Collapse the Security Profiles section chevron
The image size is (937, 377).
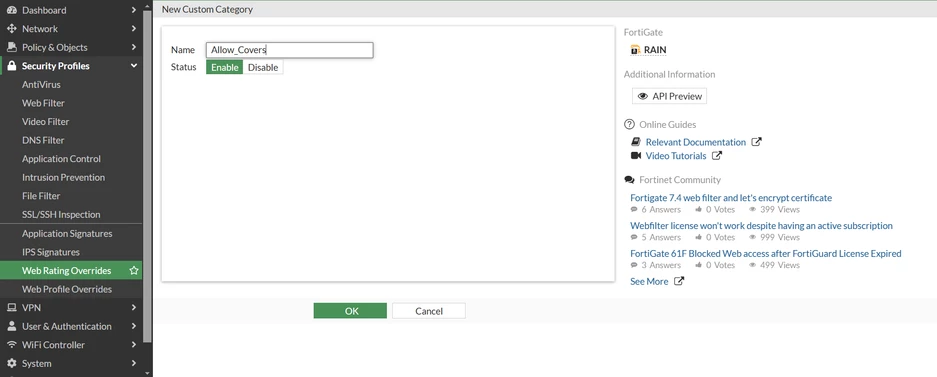(x=134, y=66)
